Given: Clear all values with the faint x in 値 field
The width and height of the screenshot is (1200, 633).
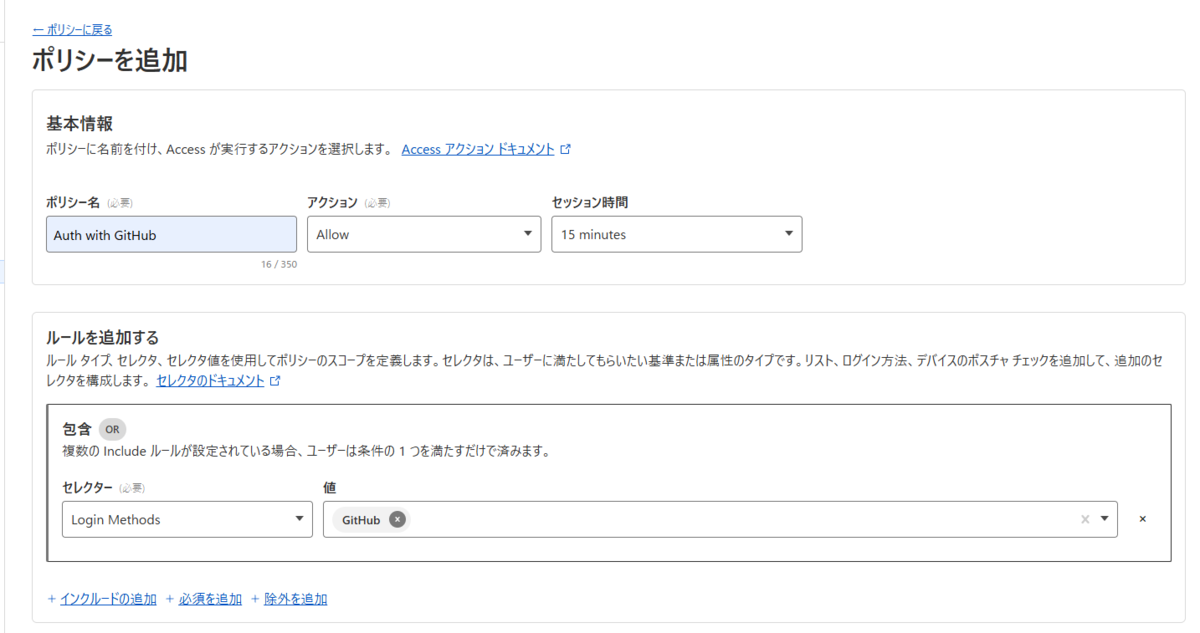Looking at the screenshot, I should coord(1085,520).
